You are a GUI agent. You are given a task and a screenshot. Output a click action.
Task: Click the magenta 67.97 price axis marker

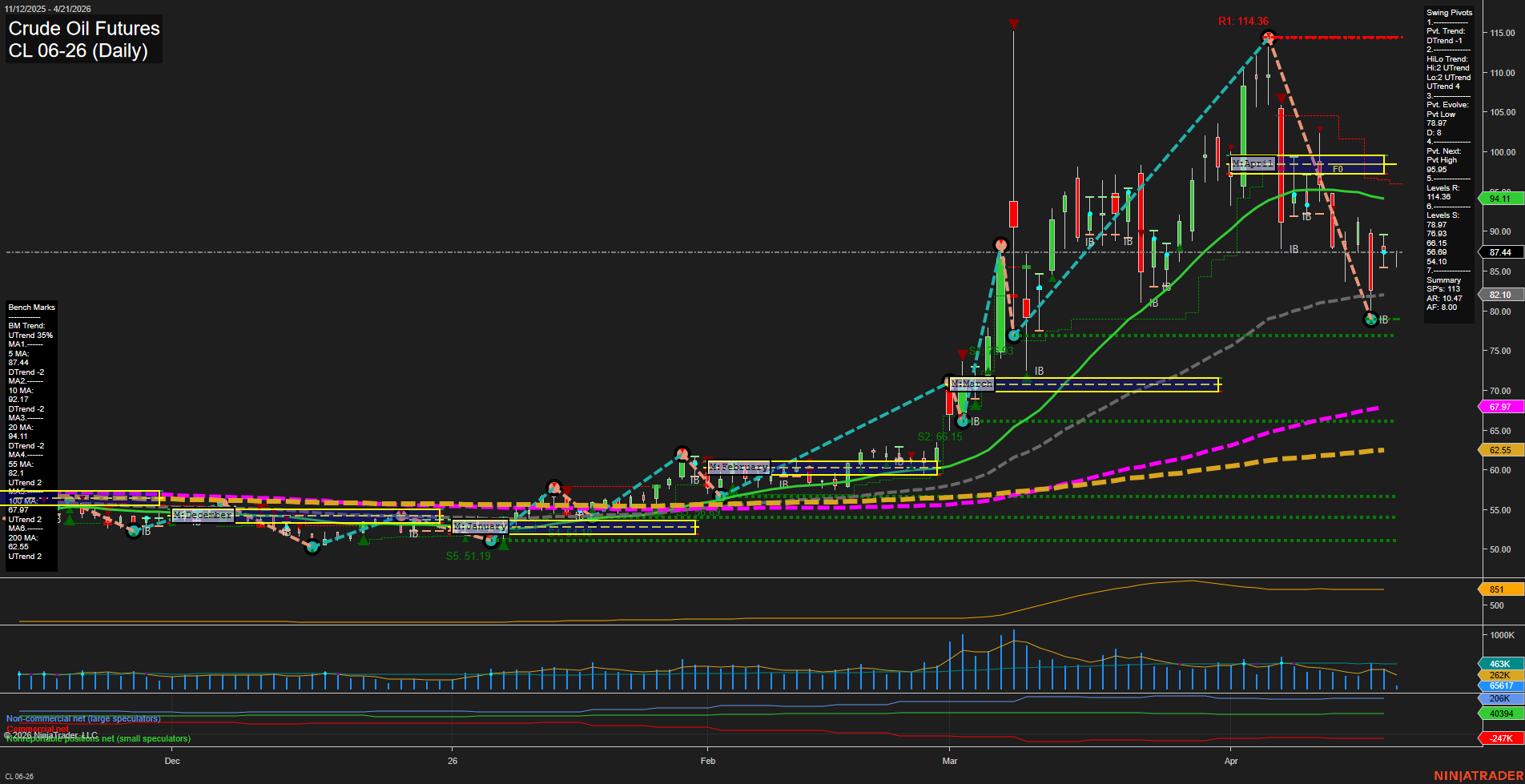(1501, 407)
